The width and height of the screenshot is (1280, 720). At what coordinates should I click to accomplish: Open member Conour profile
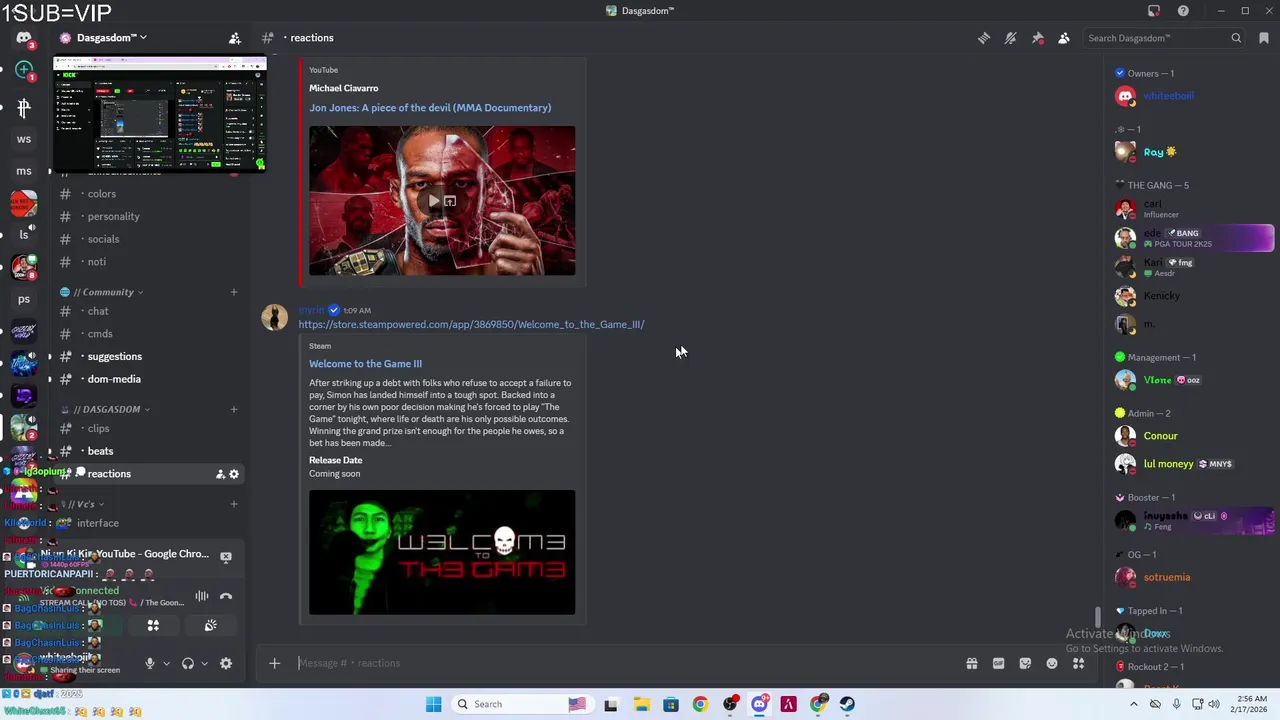[x=1160, y=436]
